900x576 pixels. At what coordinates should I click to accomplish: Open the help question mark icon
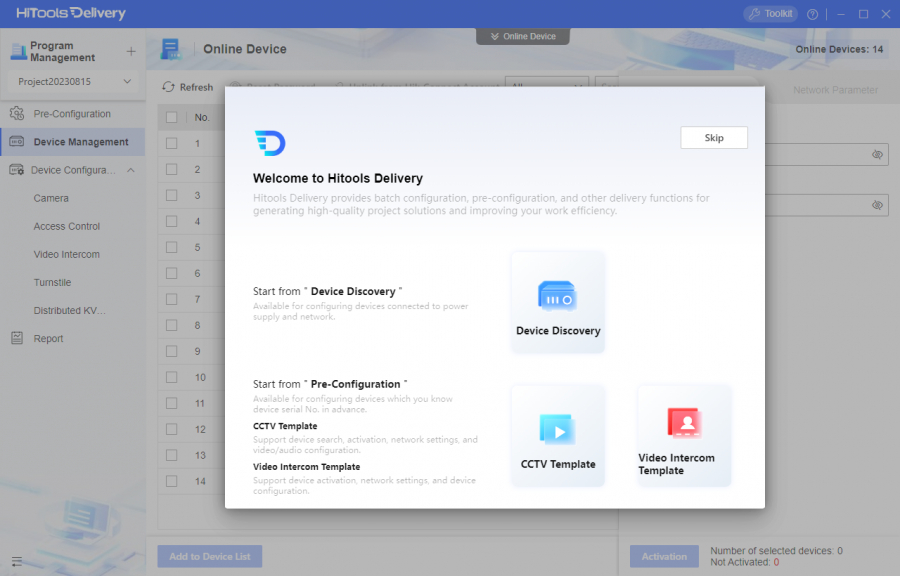coord(812,14)
